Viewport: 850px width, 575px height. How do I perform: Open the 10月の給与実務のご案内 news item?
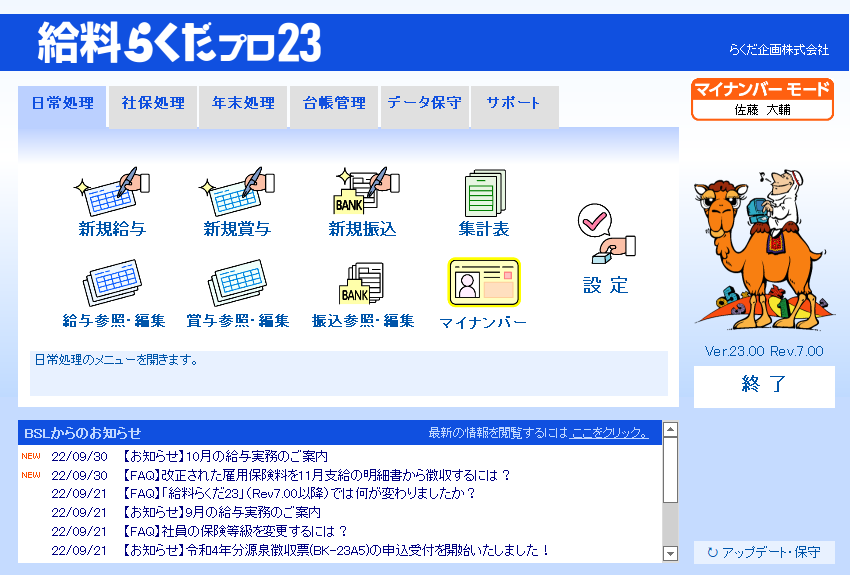225,457
